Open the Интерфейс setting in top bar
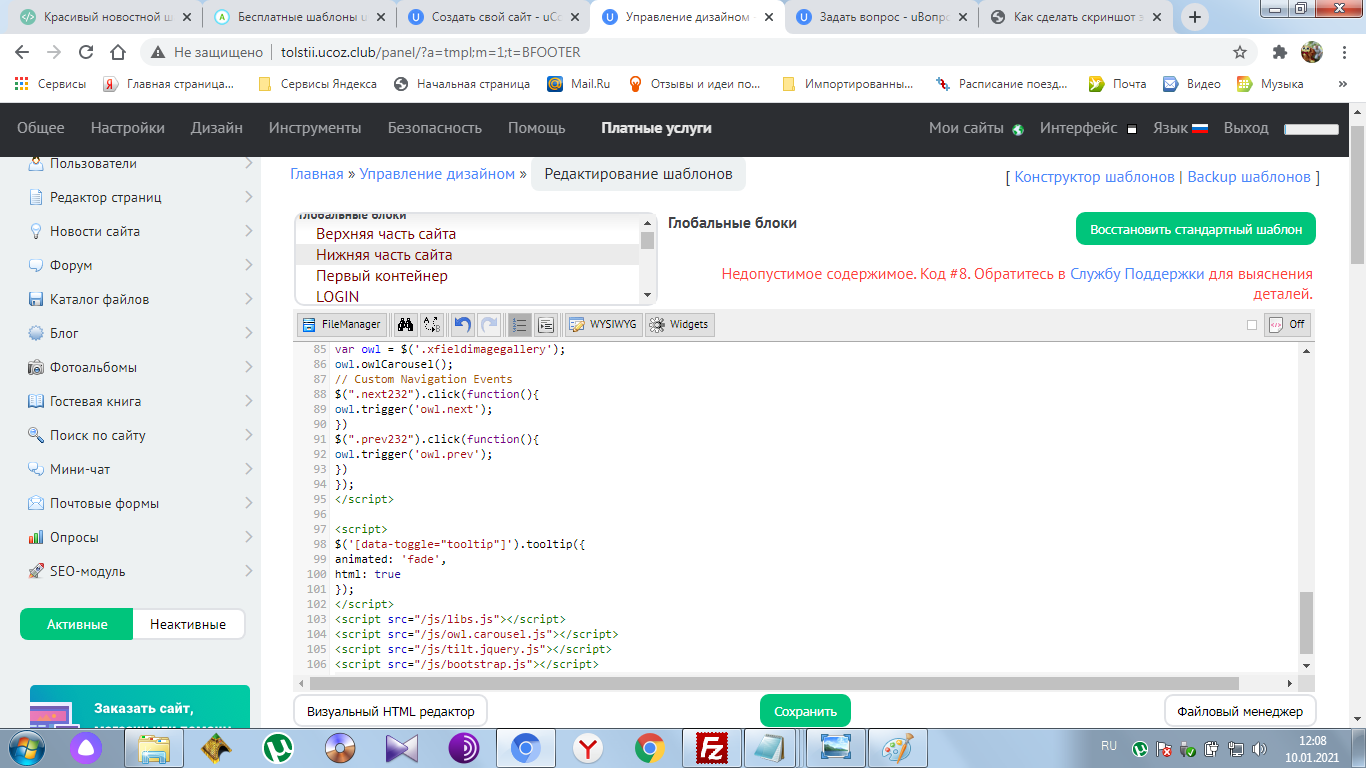This screenshot has width=1366, height=768. click(1079, 128)
